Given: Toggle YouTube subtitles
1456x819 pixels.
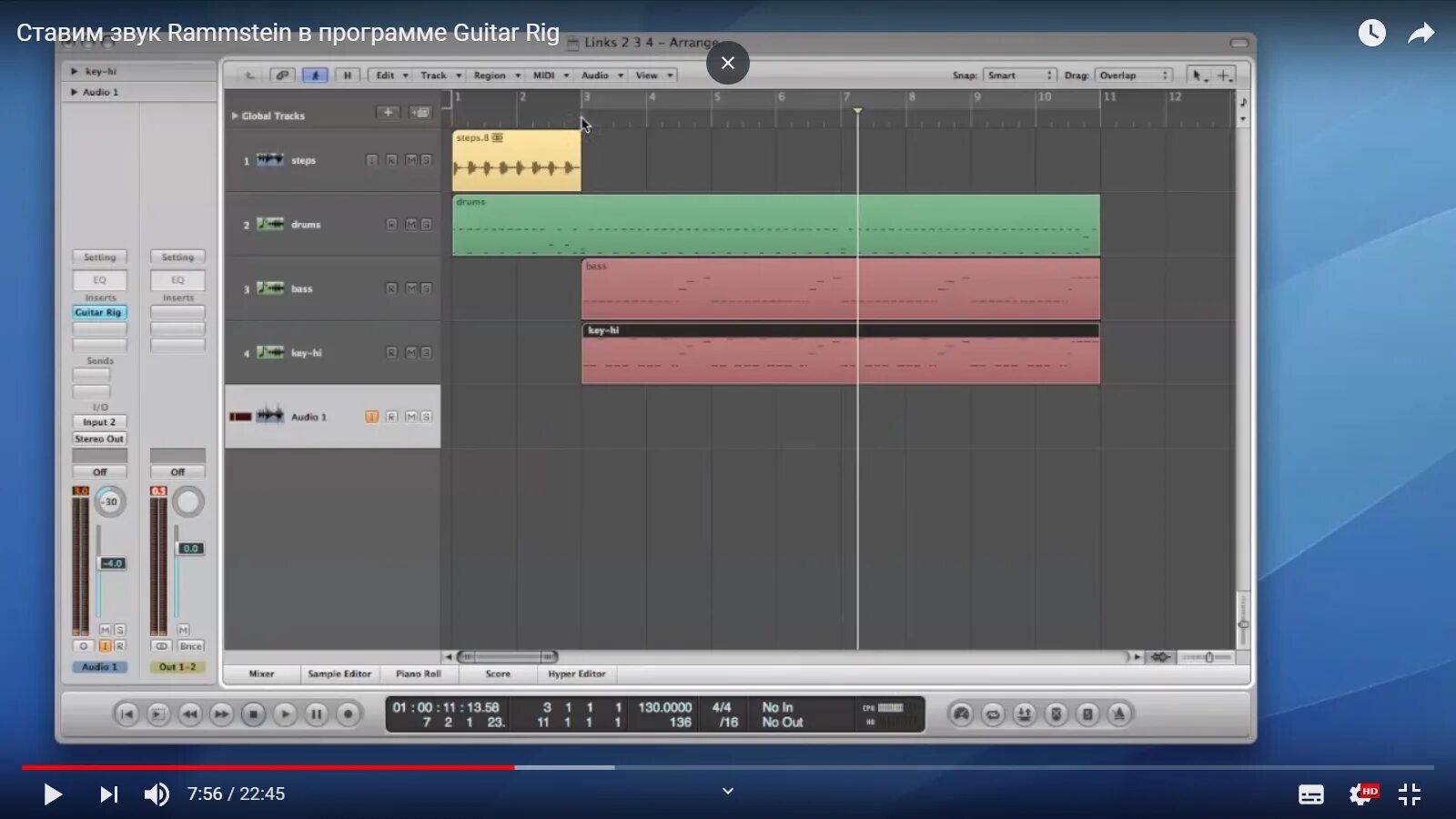Looking at the screenshot, I should coord(1311,794).
